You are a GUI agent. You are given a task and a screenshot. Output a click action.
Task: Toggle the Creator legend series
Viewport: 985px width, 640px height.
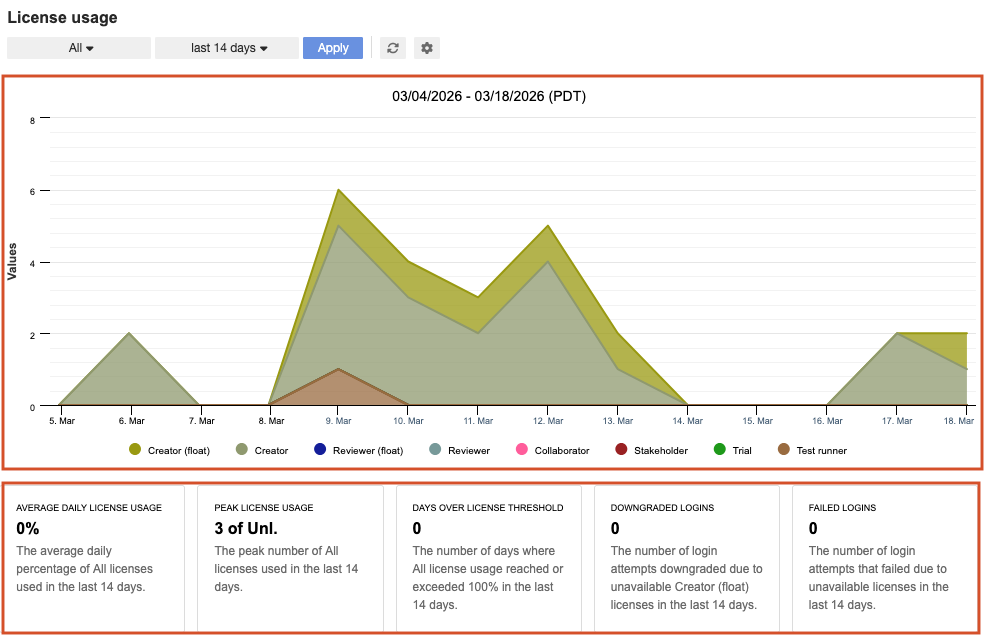[x=262, y=451]
